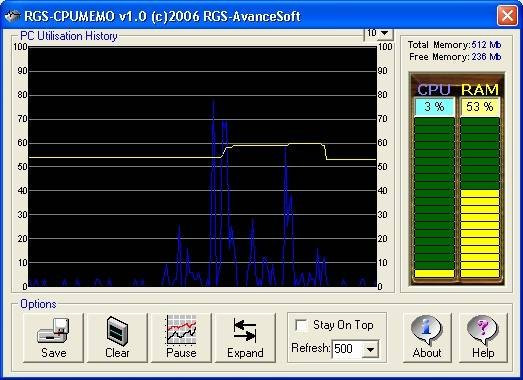Click the CPU label above the meter

pos(434,89)
